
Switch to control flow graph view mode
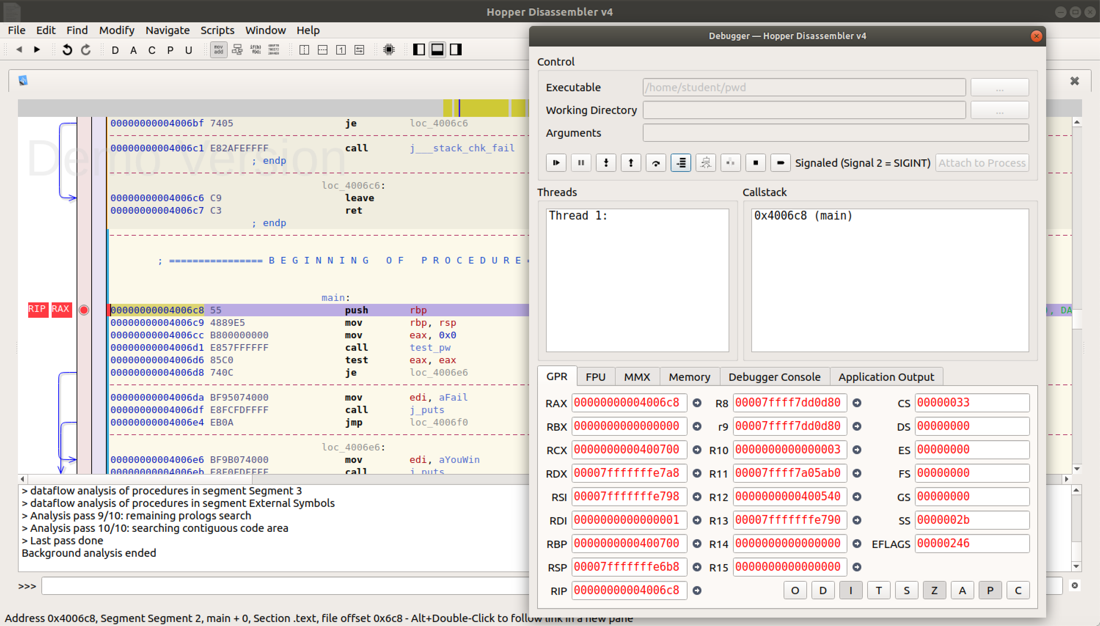click(x=237, y=50)
